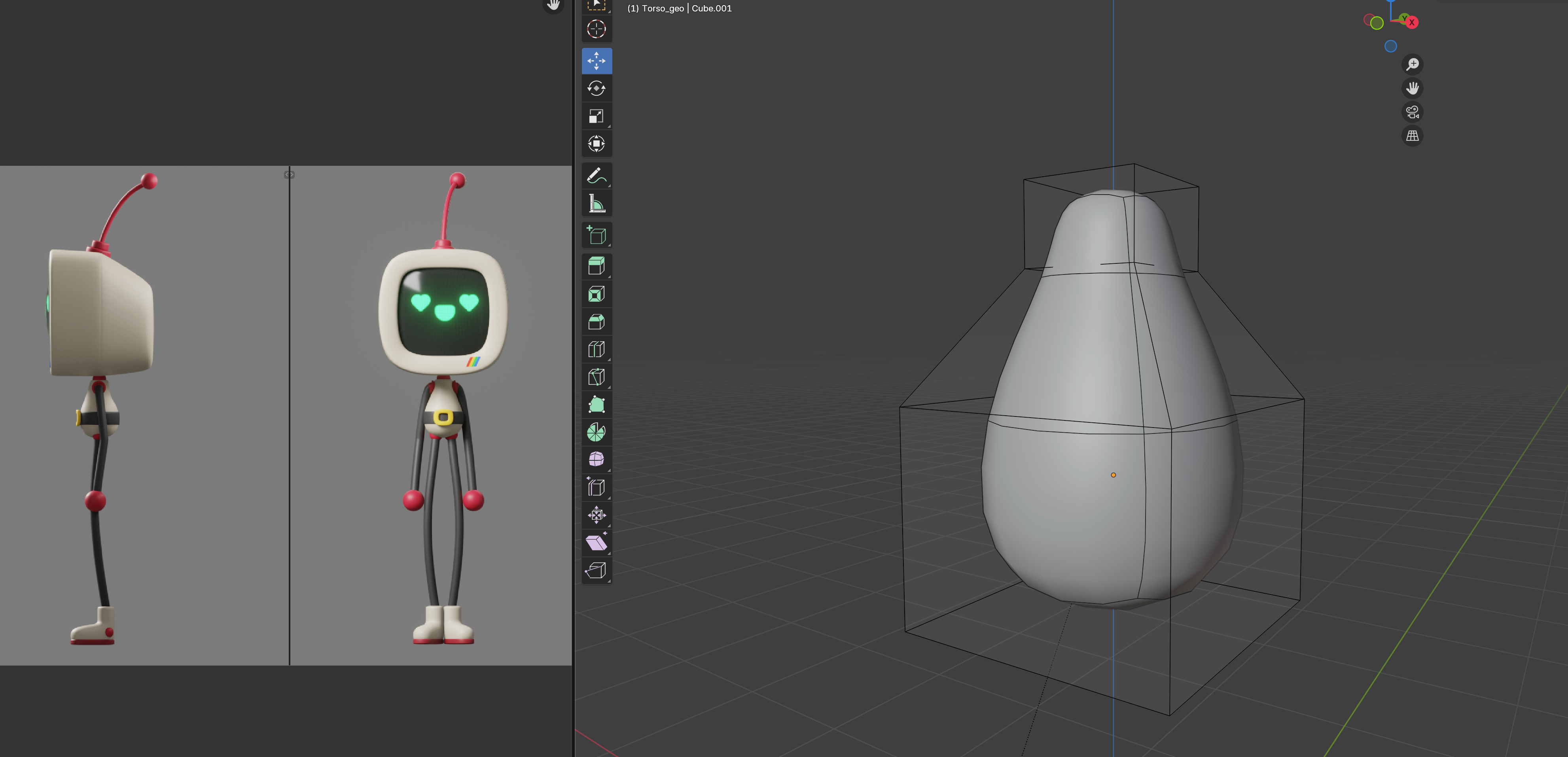Select the Inset Faces tool
The image size is (1568, 757).
[596, 294]
